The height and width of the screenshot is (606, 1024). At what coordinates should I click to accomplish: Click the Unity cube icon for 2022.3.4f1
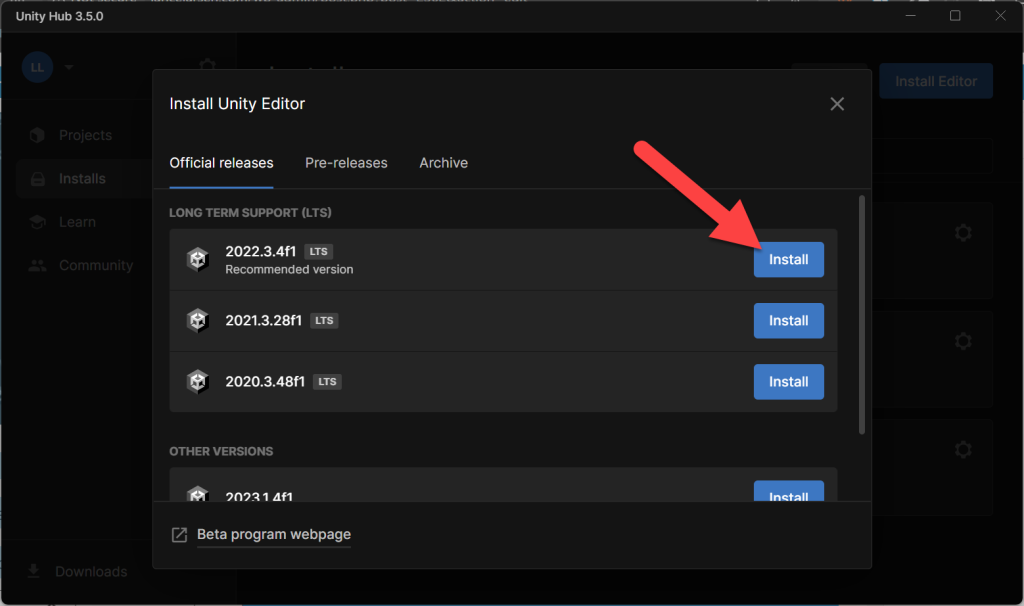[x=197, y=259]
